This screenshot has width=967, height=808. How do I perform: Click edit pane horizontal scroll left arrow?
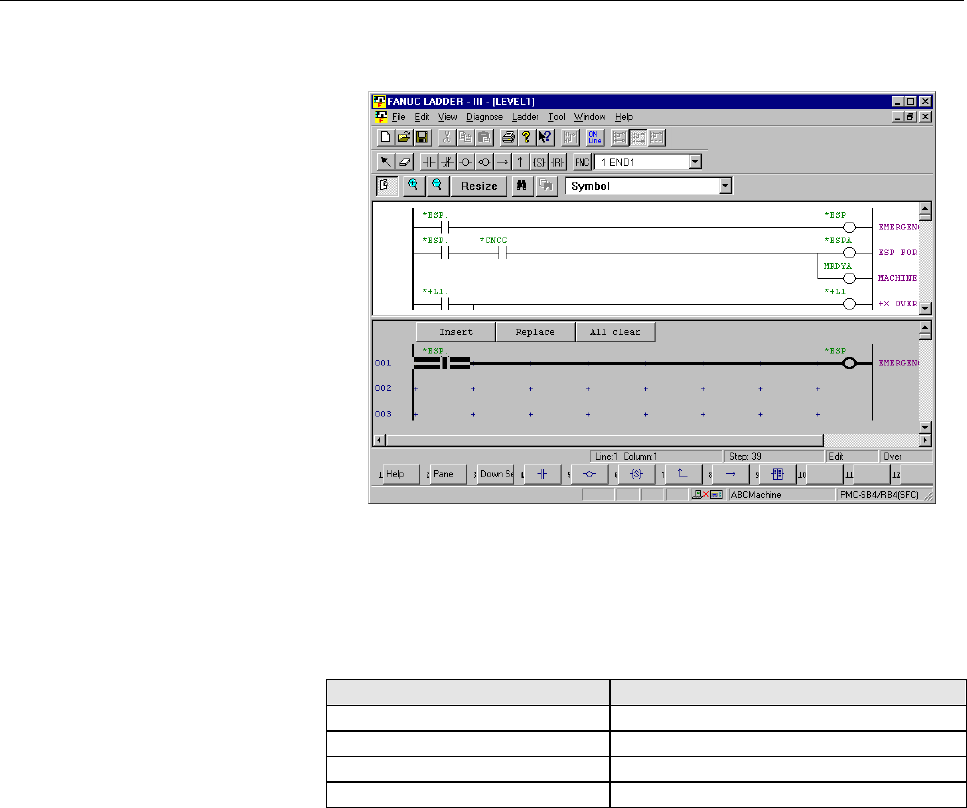coord(380,440)
